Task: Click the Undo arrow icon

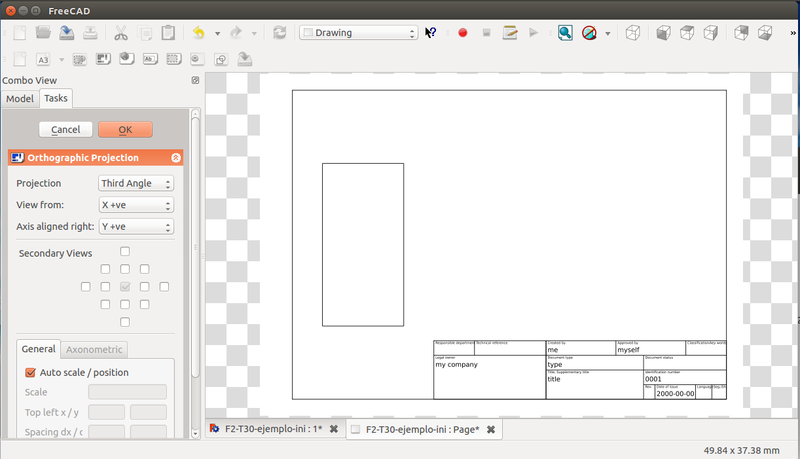Action: coord(200,33)
